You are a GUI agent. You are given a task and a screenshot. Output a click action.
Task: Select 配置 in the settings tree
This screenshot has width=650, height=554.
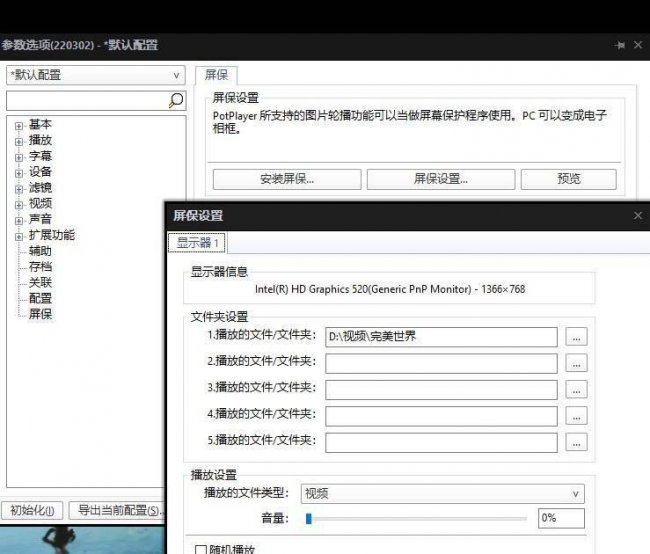40,299
